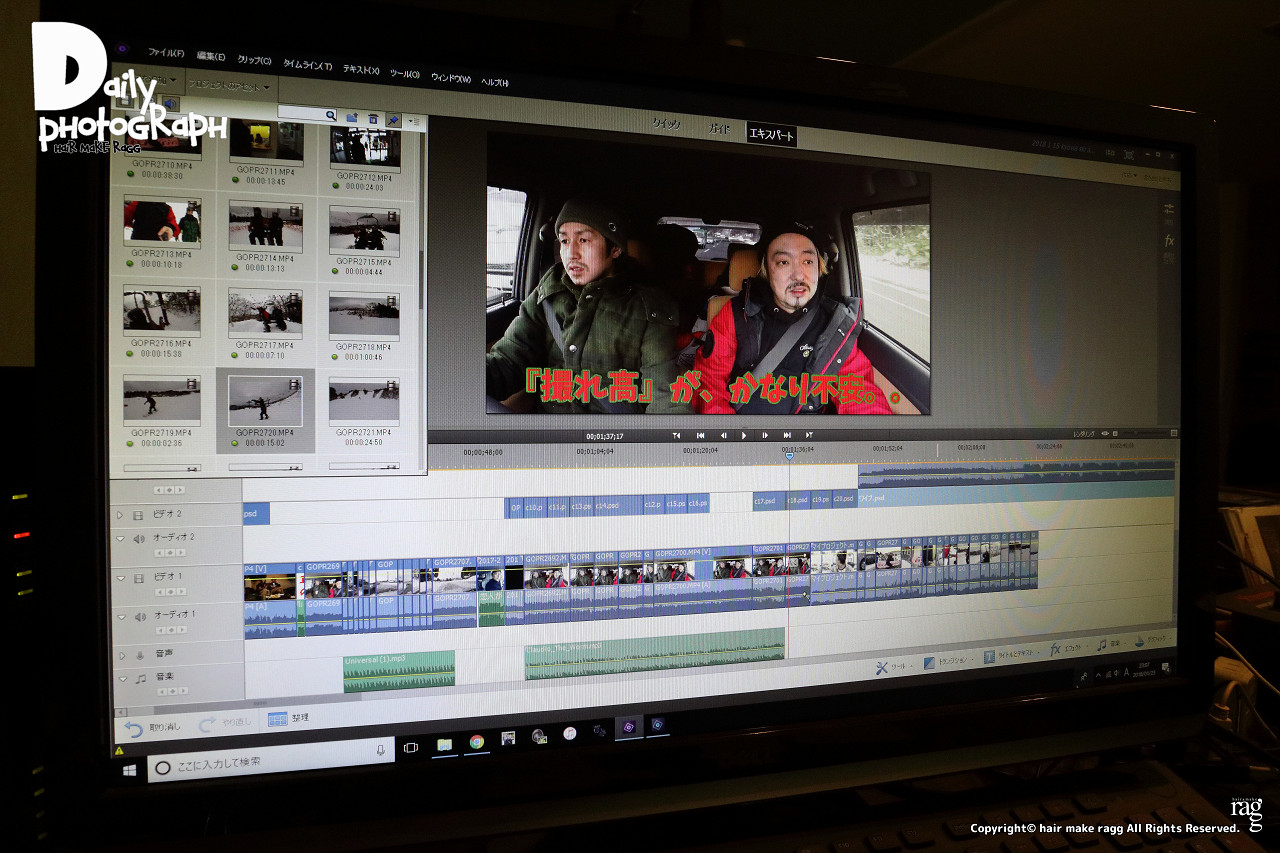Open the トランジション (Transitions) panel
1280x853 pixels.
pyautogui.click(x=946, y=661)
